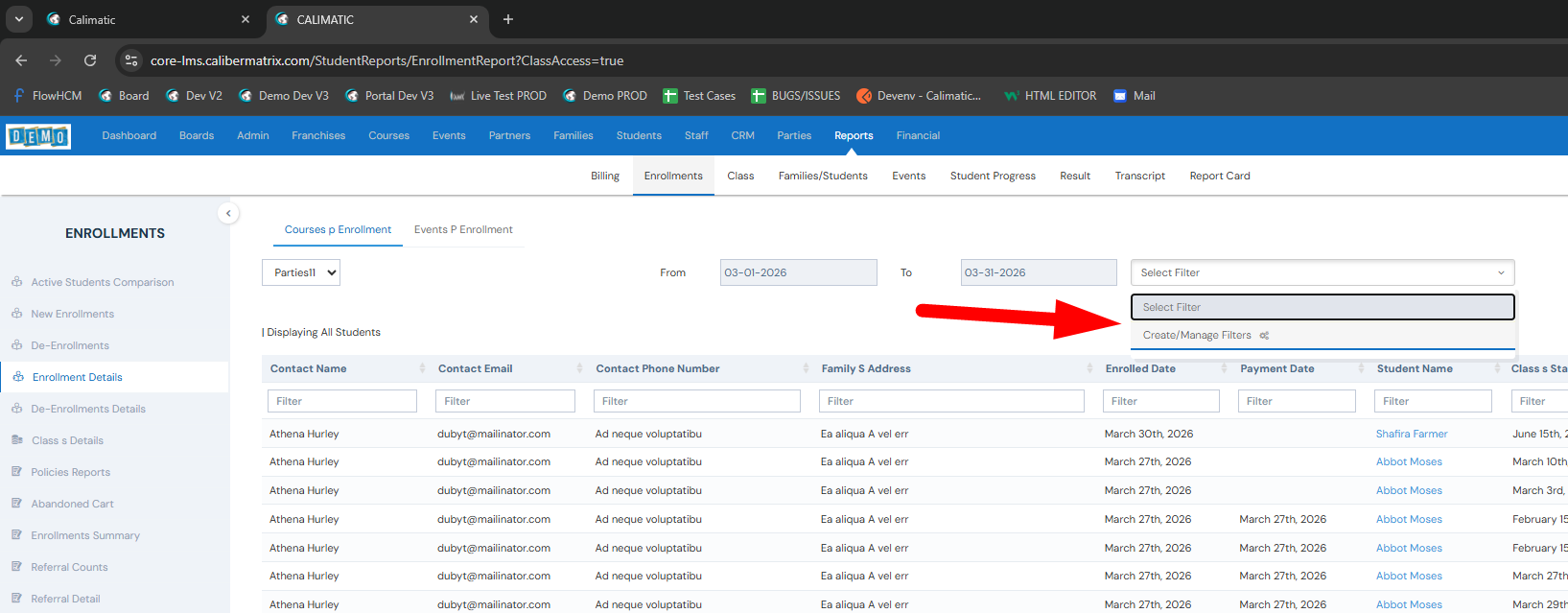Viewport: 1568px width, 613px height.
Task: Click the Abandoned Cart sidebar icon
Action: tap(17, 504)
